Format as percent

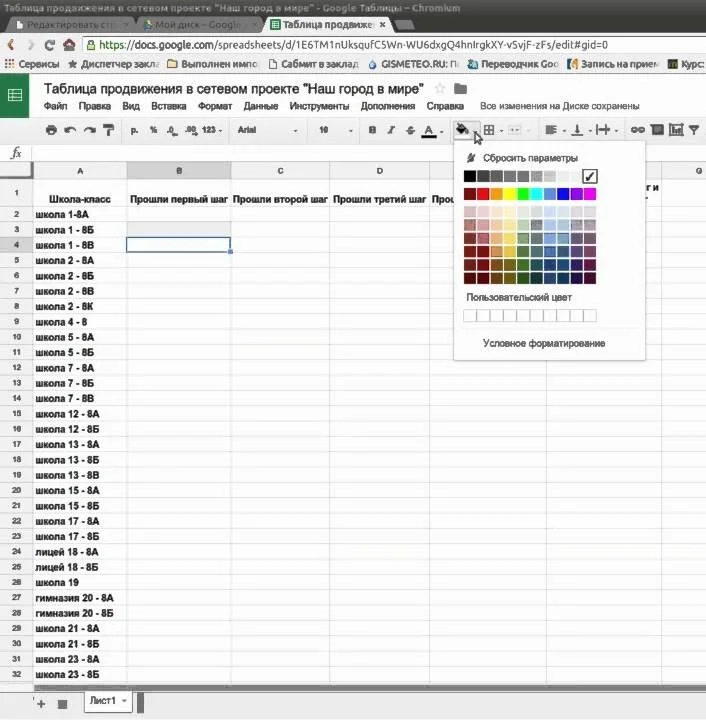pyautogui.click(x=153, y=130)
